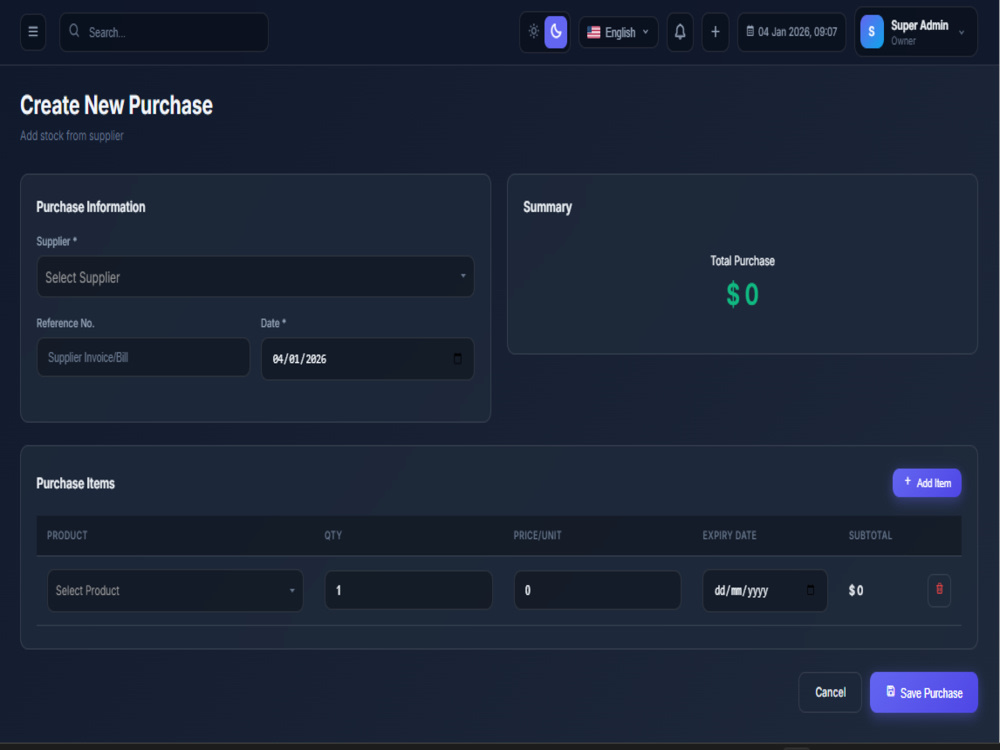
Task: Click the purchase Date field
Action: pyautogui.click(x=367, y=359)
